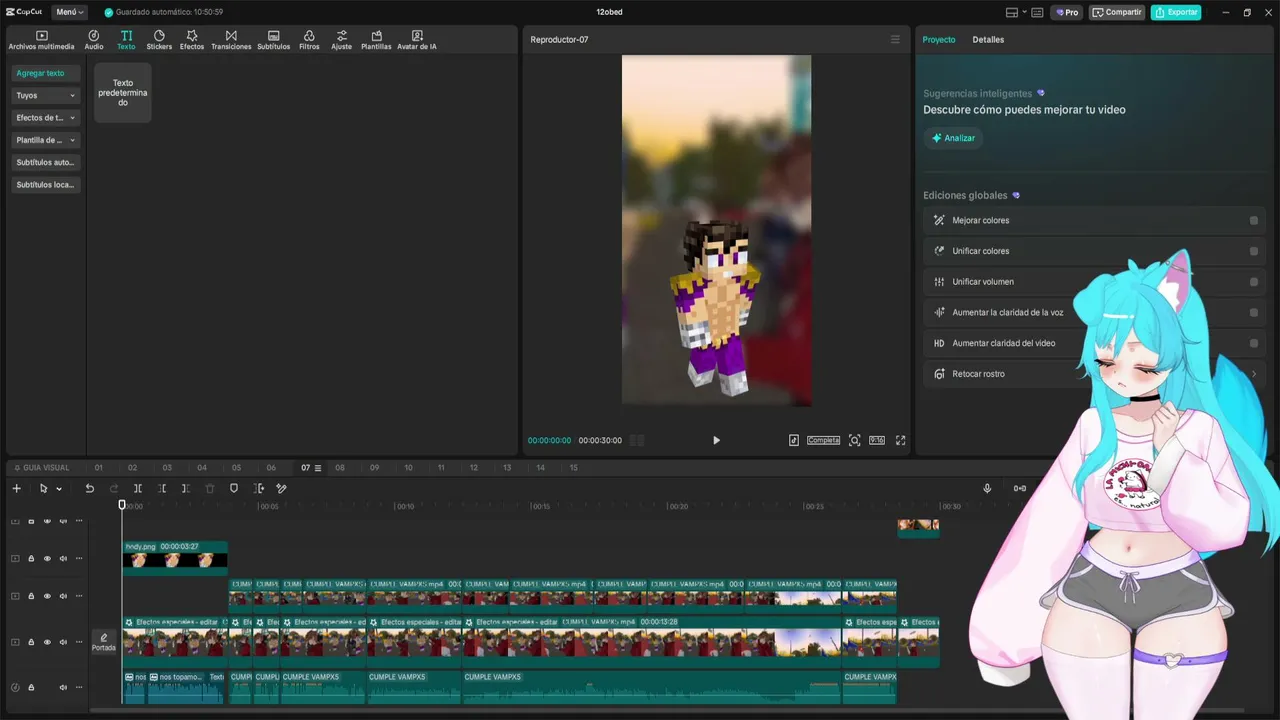Image resolution: width=1280 pixels, height=720 pixels.
Task: Open Subtítulos auto... option
Action: (x=46, y=162)
